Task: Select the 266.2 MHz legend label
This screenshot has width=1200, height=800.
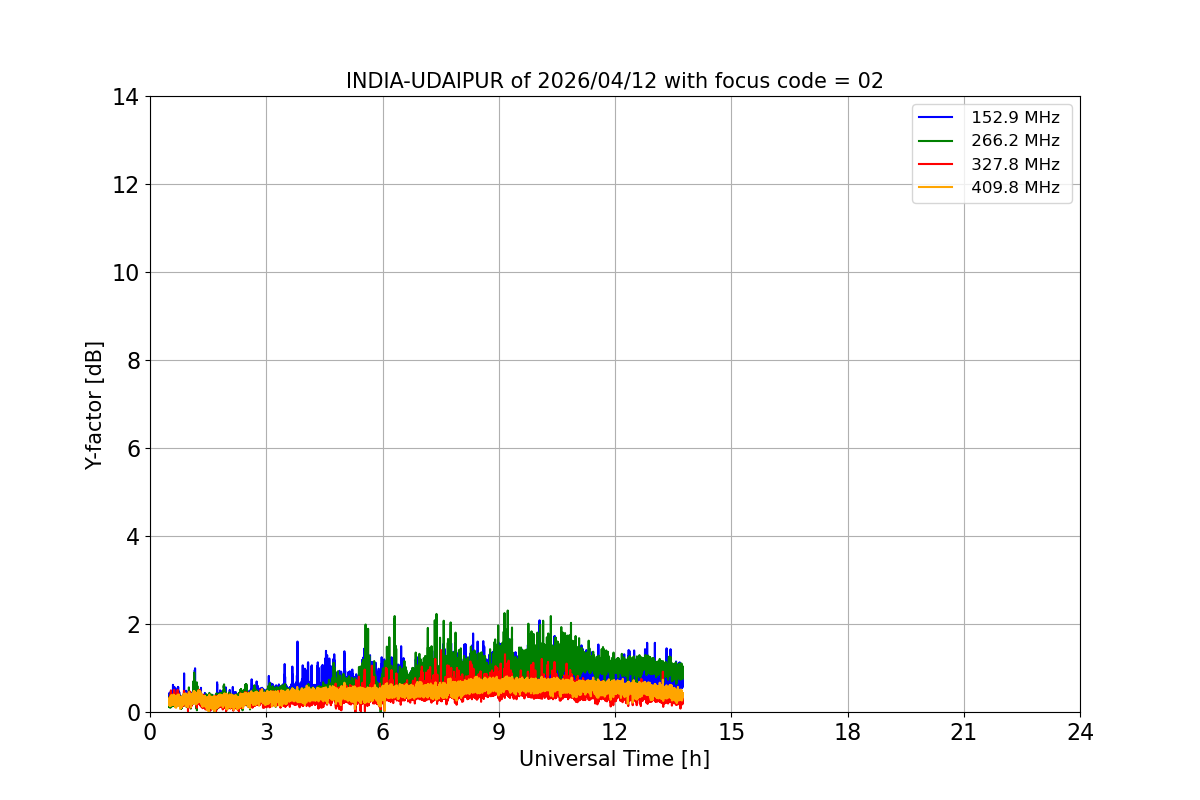Action: pos(1015,141)
